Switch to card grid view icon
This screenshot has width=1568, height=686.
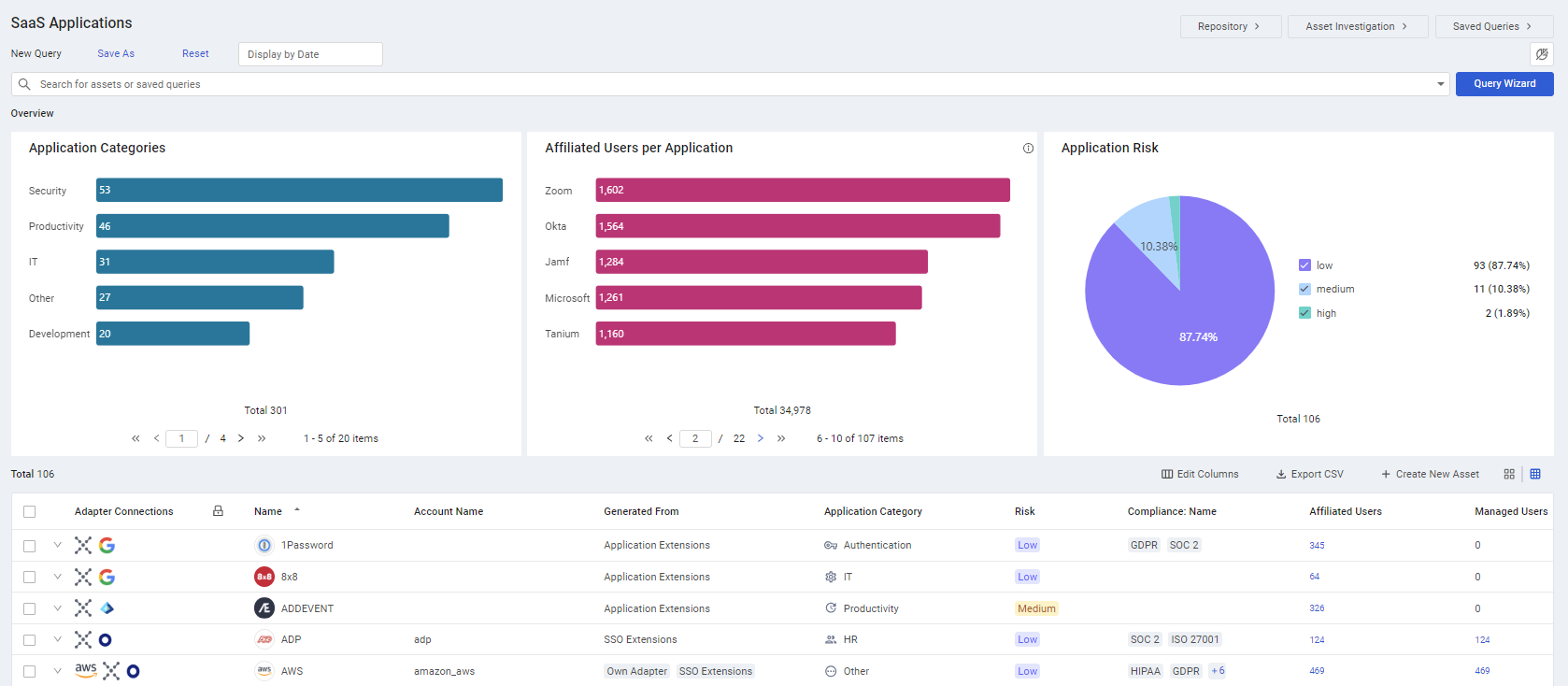tap(1509, 474)
